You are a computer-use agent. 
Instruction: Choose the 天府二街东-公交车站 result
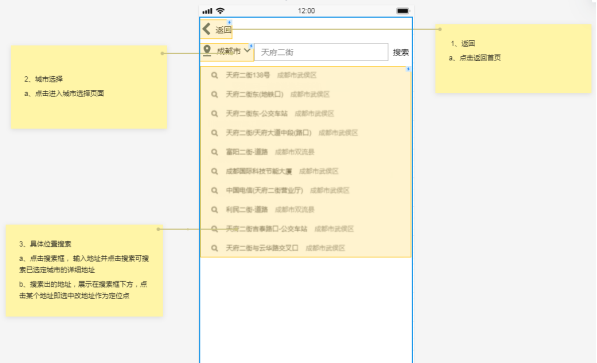click(257, 114)
